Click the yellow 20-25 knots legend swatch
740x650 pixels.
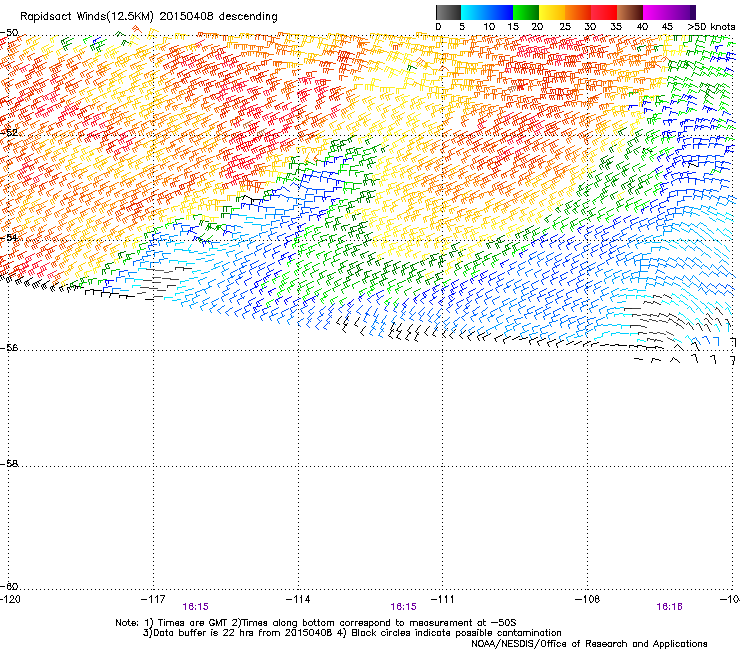tap(552, 12)
